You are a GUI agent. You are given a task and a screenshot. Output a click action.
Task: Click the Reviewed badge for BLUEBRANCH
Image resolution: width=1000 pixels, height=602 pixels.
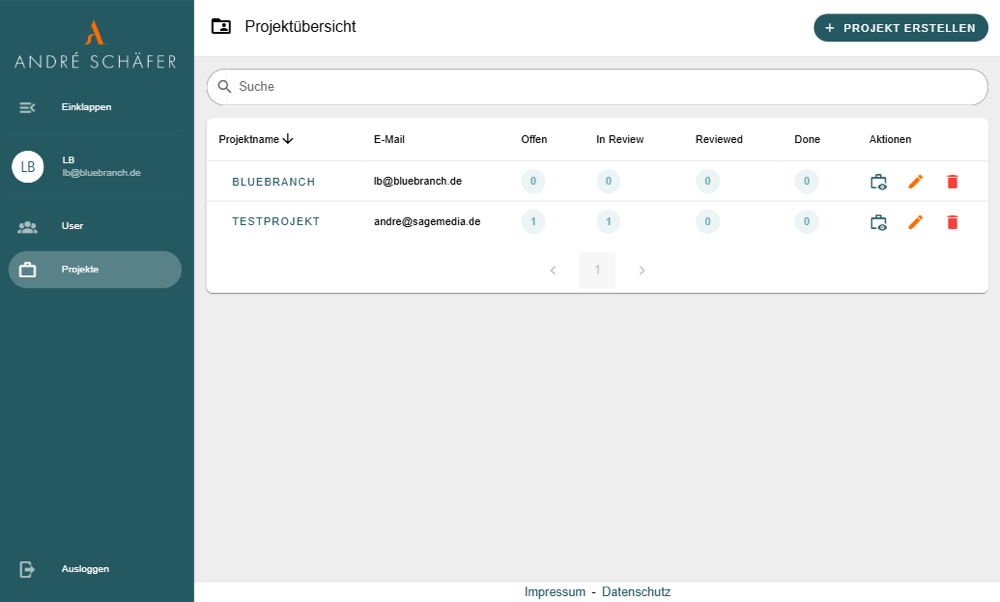click(707, 181)
